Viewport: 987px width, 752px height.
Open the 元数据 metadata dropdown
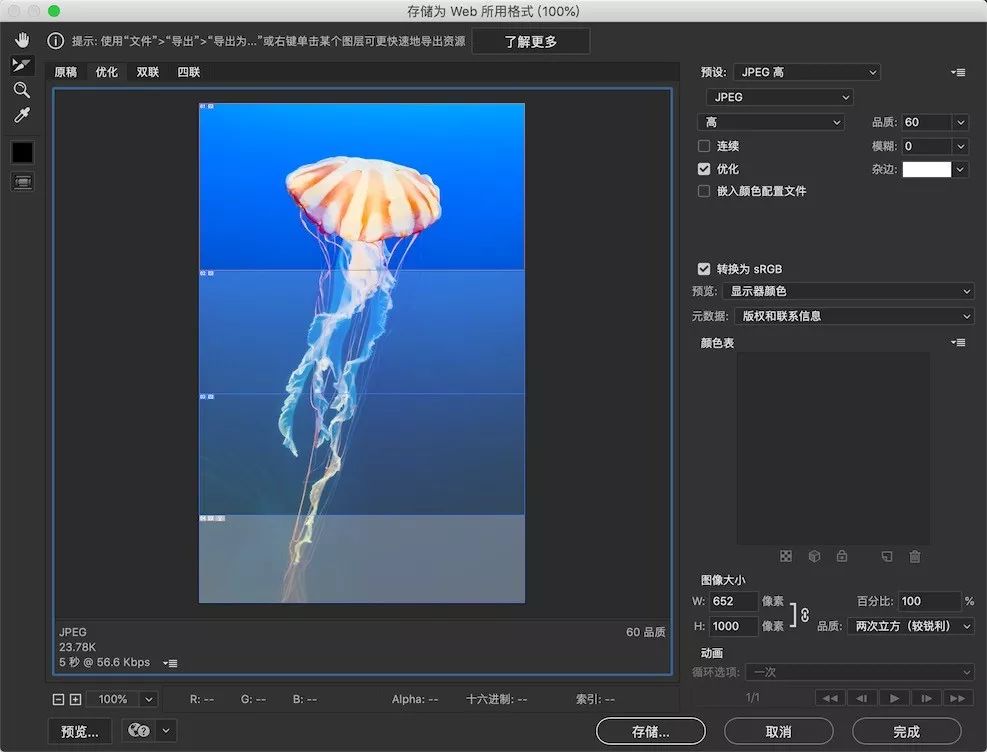pos(852,316)
